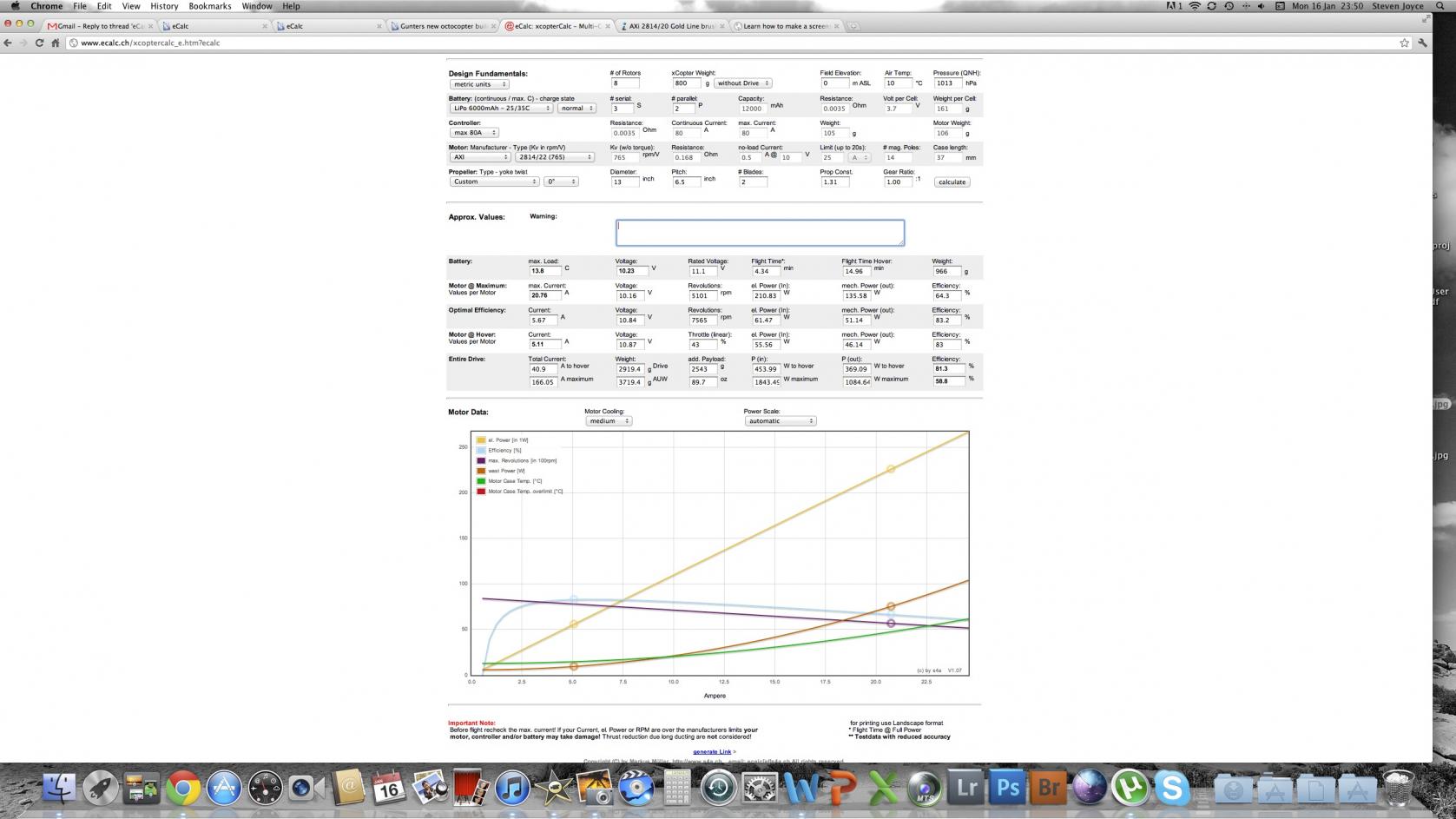Open the Bookmarks menu
Screen dimensions: 1456x819
point(209,6)
